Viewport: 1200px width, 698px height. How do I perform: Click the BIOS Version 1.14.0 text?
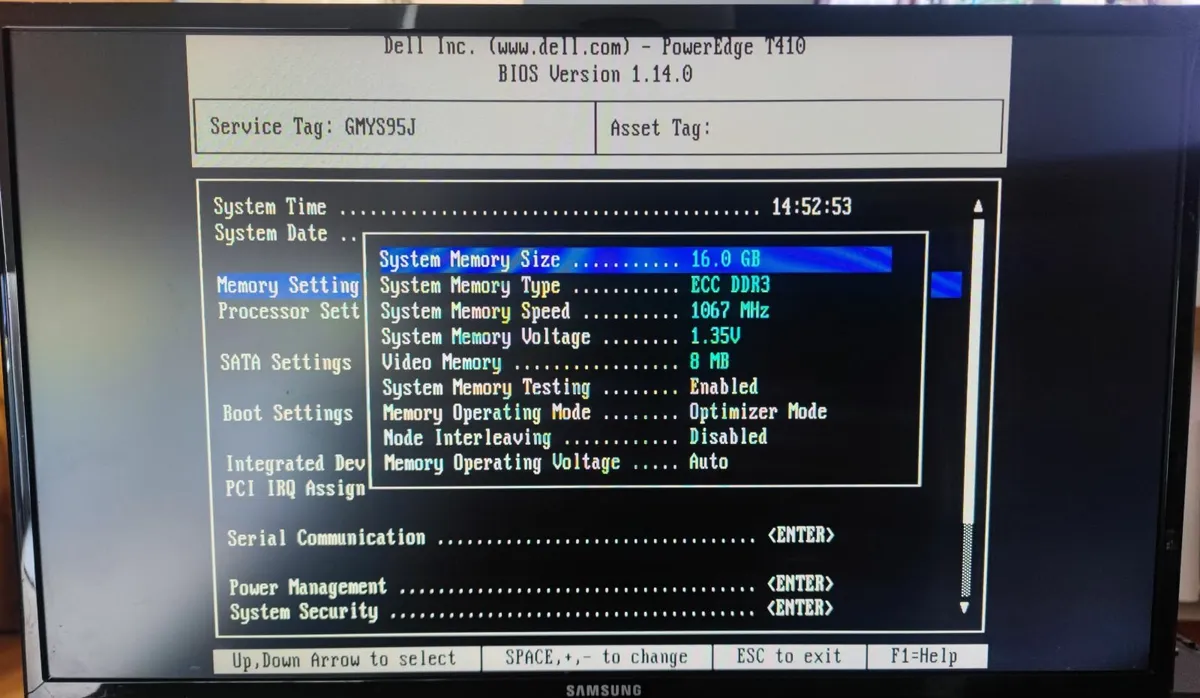coord(595,74)
